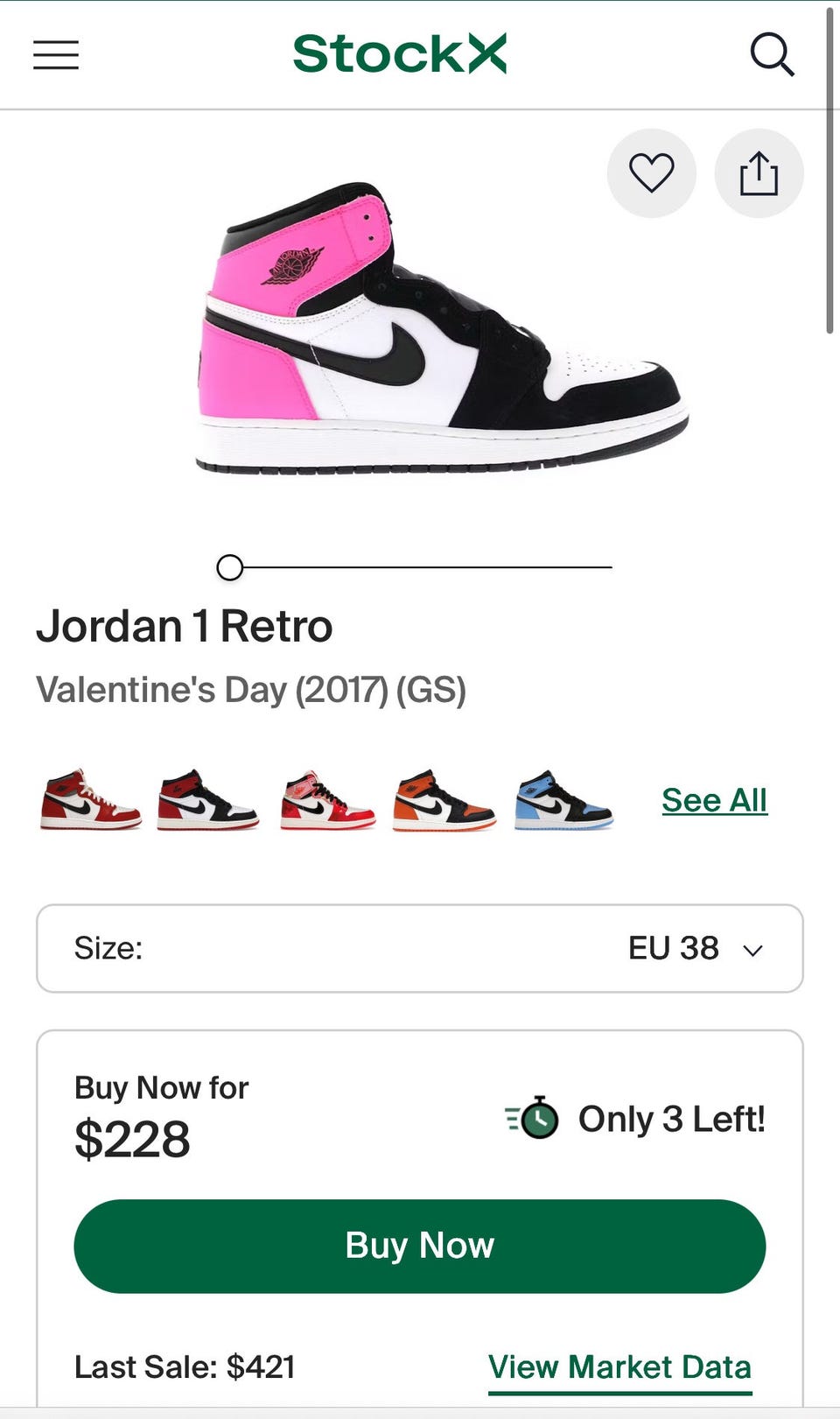Pick the orange and black Jordan thumbnail
840x1419 pixels.
pos(444,800)
